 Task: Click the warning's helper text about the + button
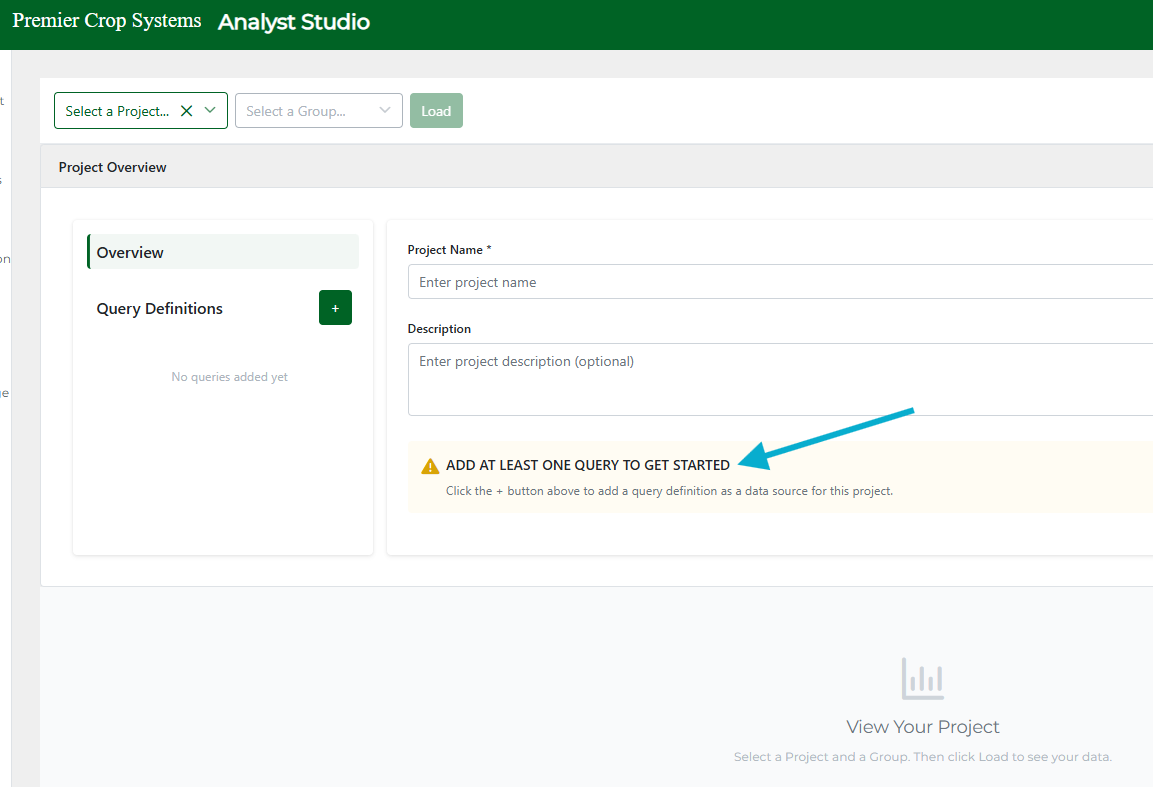[669, 491]
